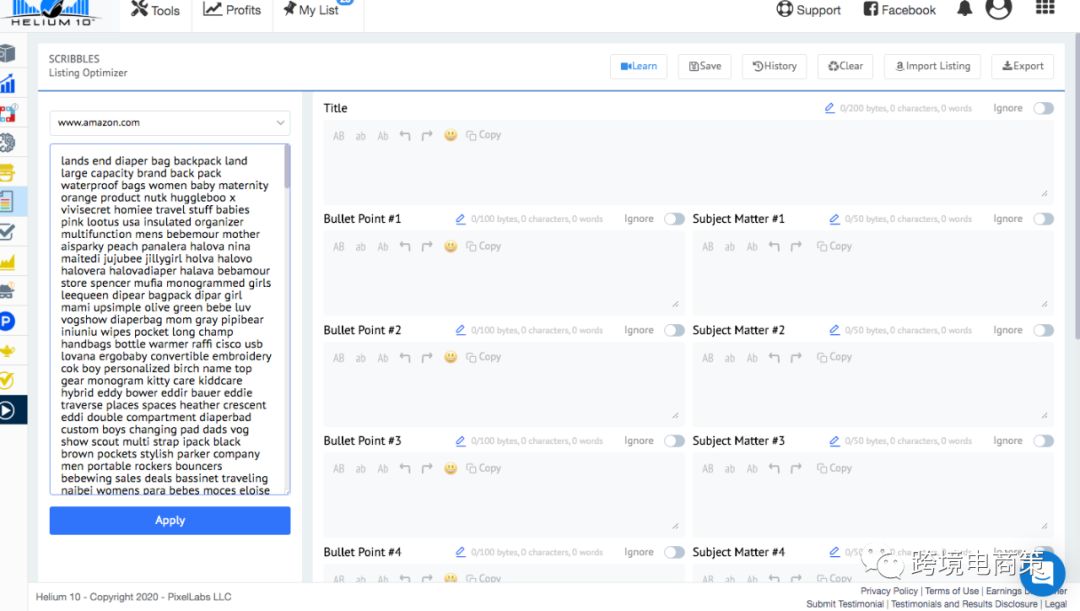Toggle Ignore for Bullet Point #1
The height and width of the screenshot is (611, 1080).
674,219
